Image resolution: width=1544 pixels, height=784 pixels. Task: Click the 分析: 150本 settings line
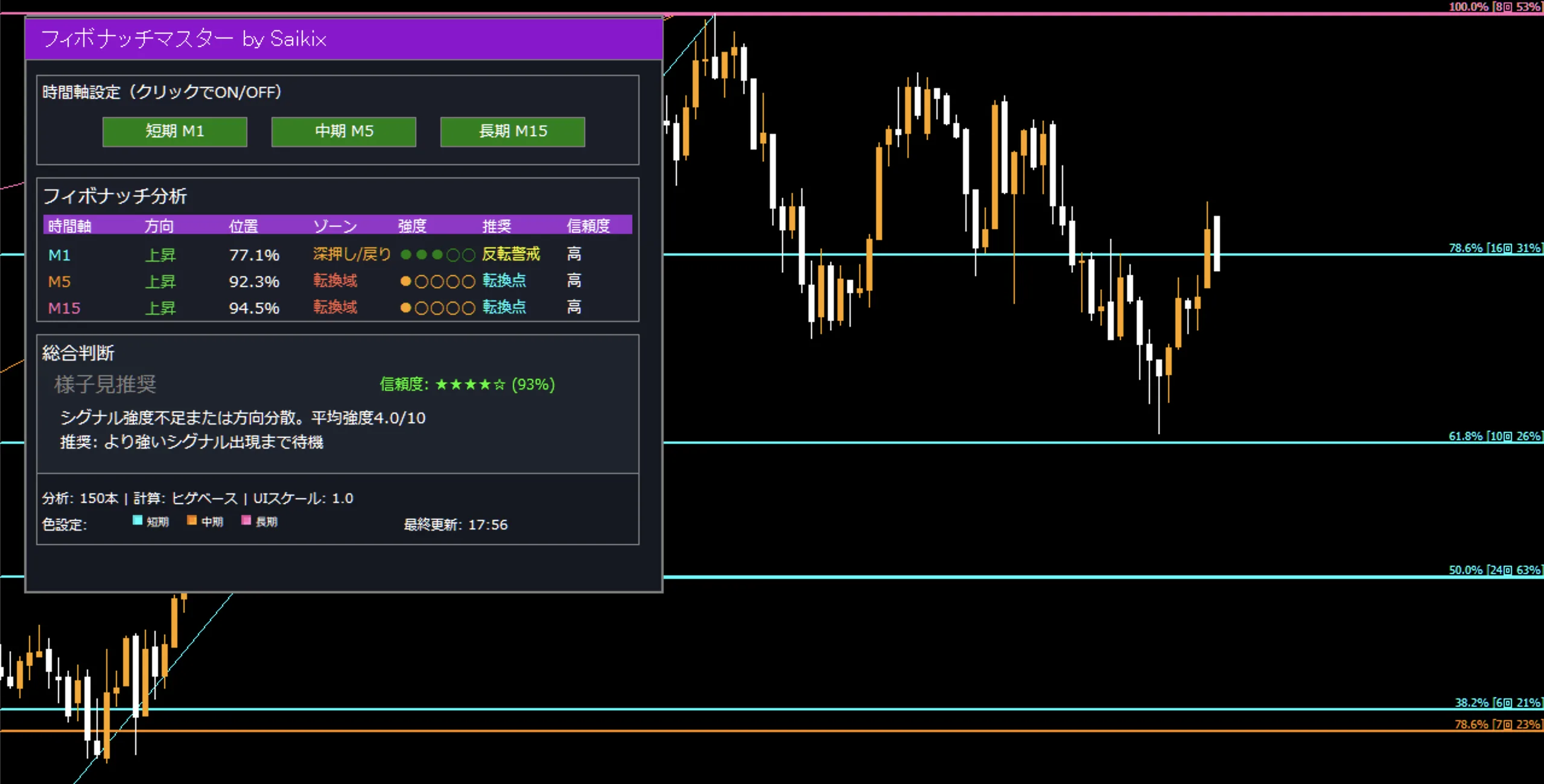tap(198, 498)
